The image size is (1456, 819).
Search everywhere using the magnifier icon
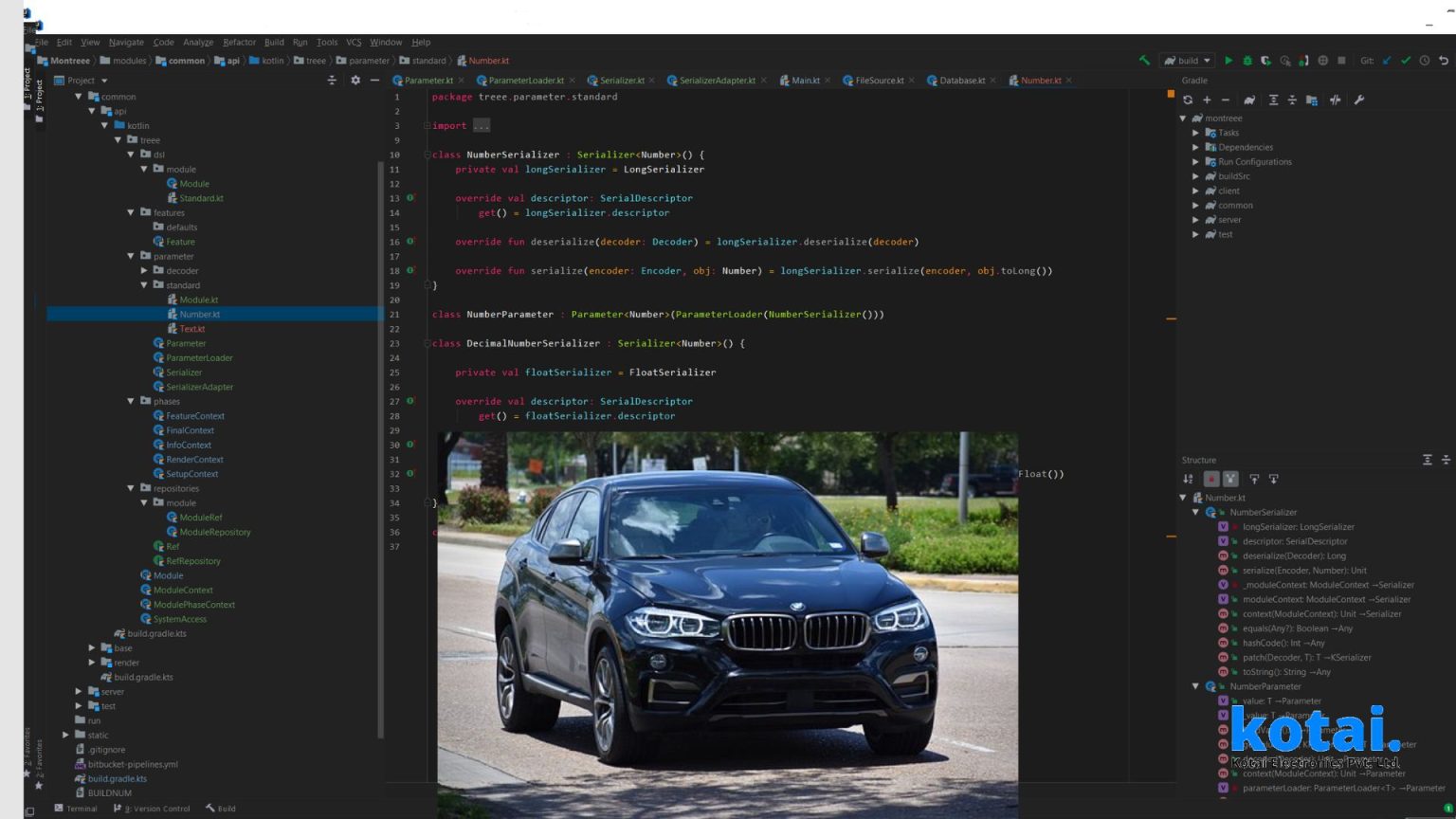coord(1284,60)
